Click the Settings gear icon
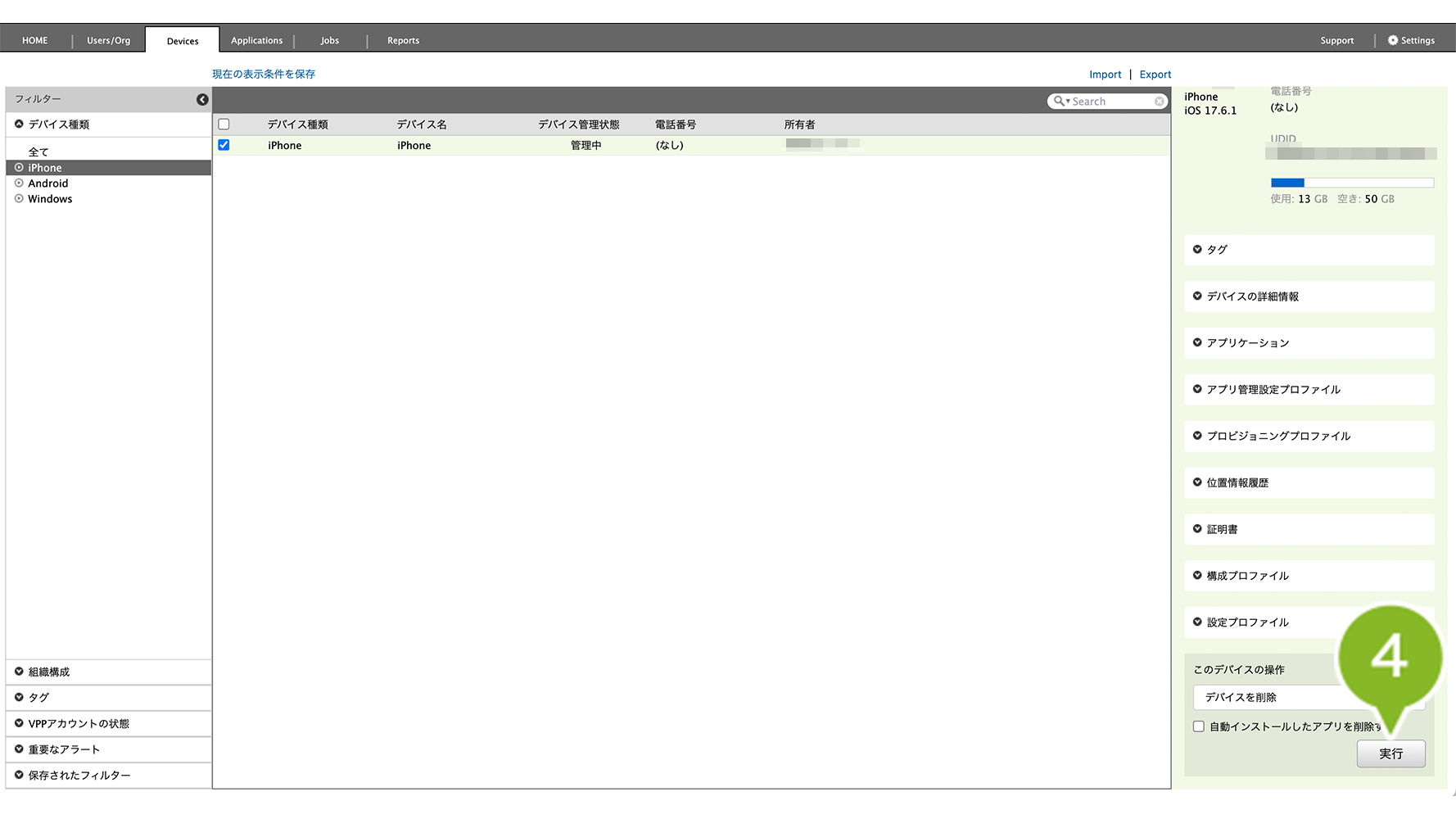This screenshot has width=1456, height=819. click(x=1392, y=40)
